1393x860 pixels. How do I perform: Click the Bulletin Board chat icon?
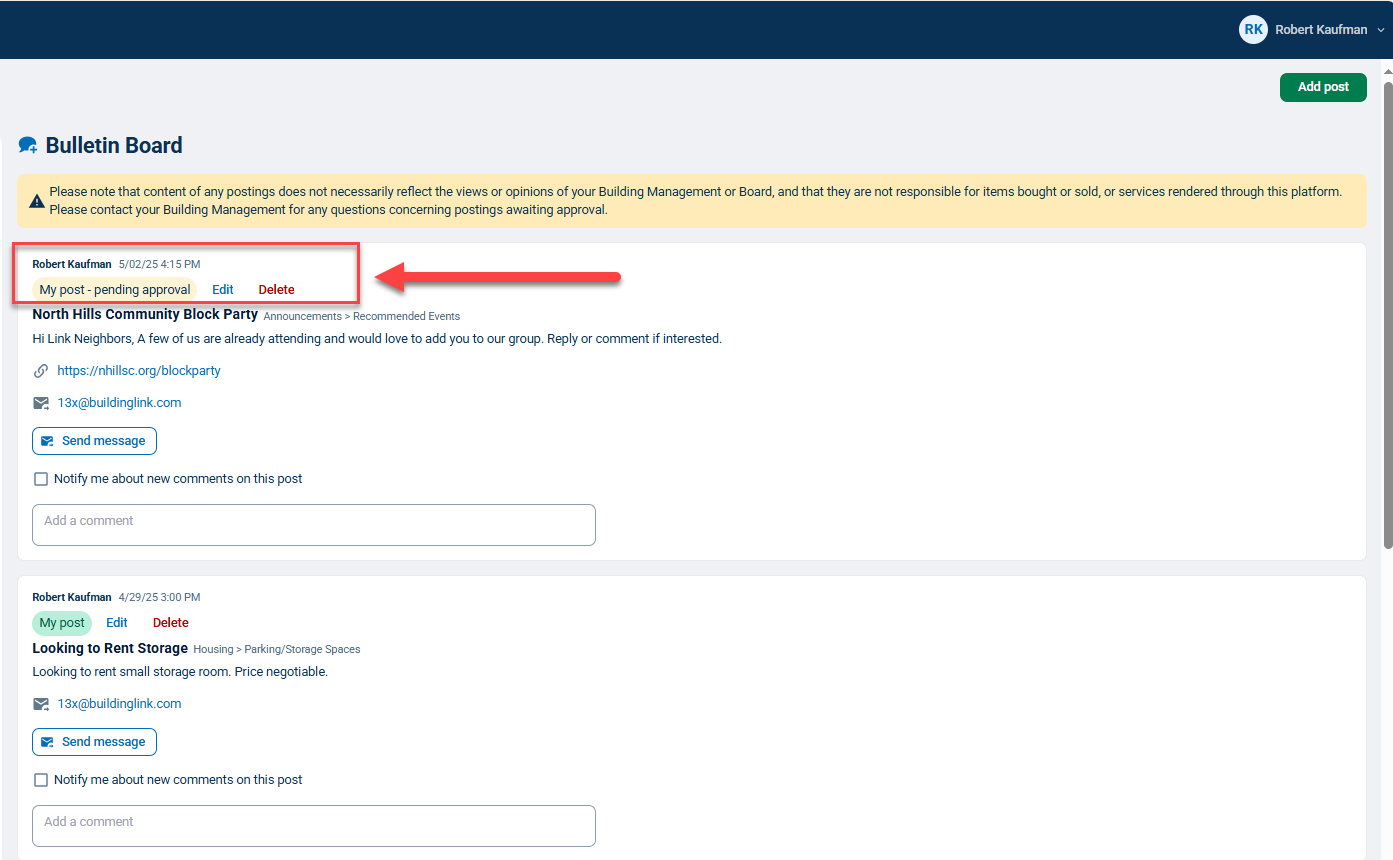[x=28, y=146]
